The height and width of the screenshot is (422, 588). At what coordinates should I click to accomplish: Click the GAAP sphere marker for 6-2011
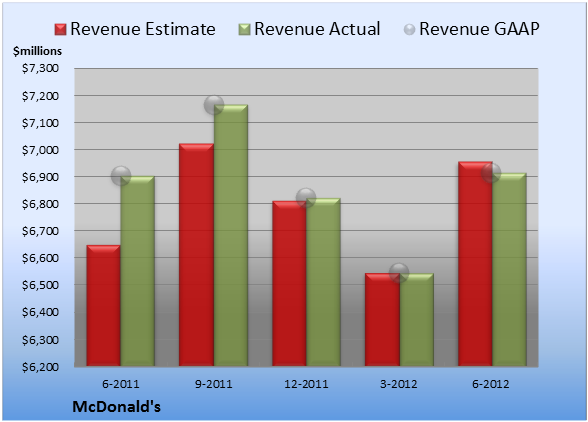click(x=121, y=176)
